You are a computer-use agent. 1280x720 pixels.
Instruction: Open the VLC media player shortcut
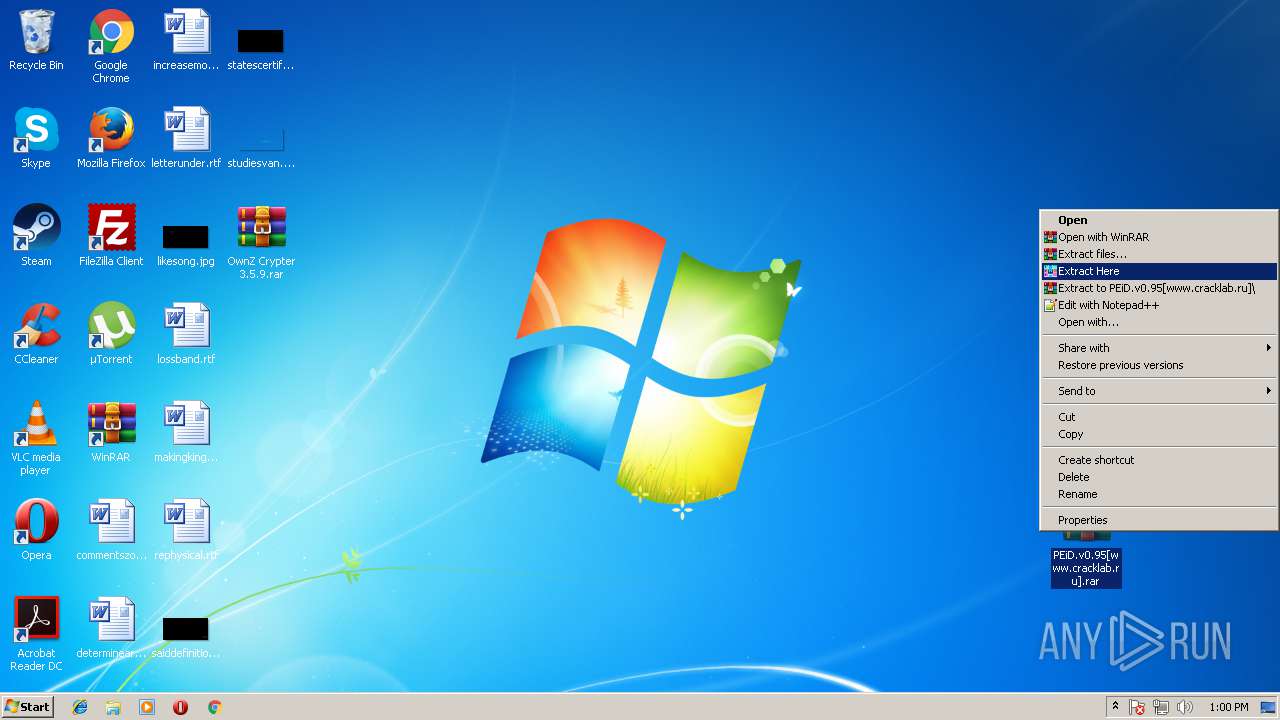(x=36, y=438)
